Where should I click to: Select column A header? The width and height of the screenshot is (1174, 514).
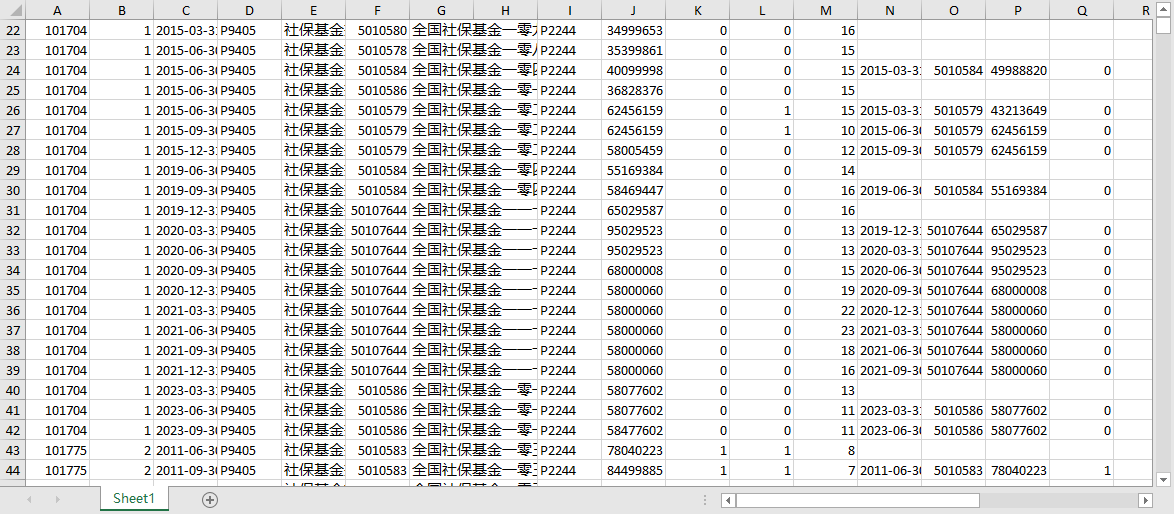58,10
